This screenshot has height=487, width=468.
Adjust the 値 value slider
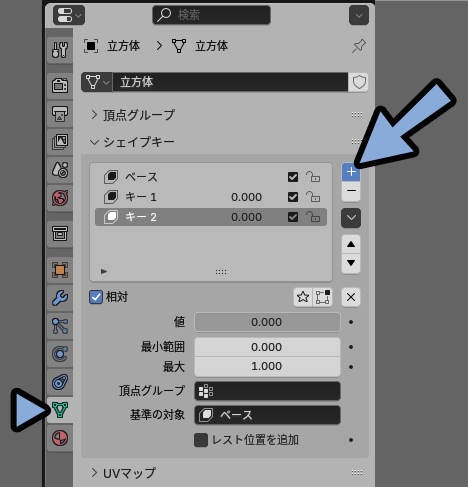[267, 322]
